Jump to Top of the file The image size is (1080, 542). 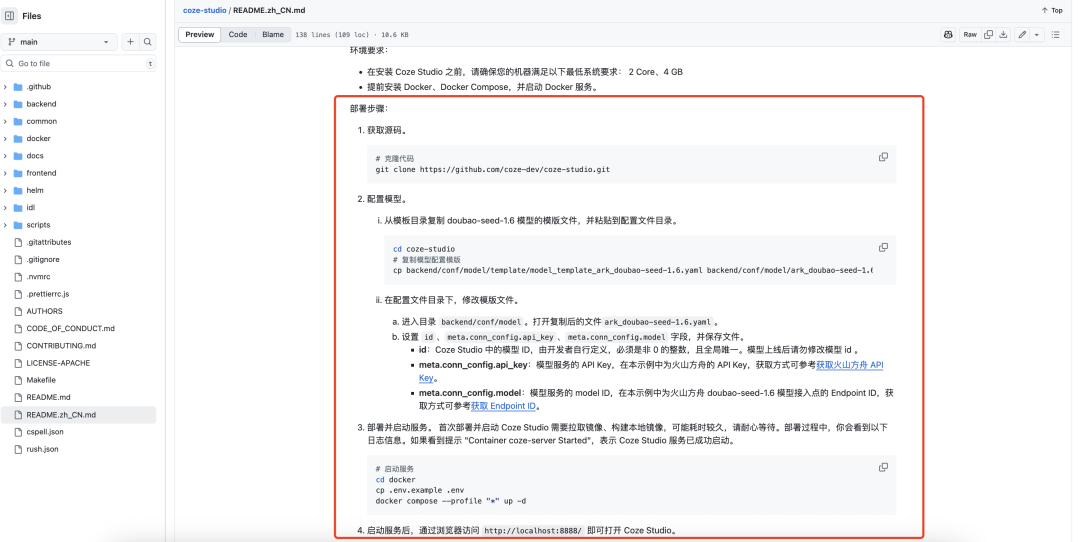pos(1052,10)
